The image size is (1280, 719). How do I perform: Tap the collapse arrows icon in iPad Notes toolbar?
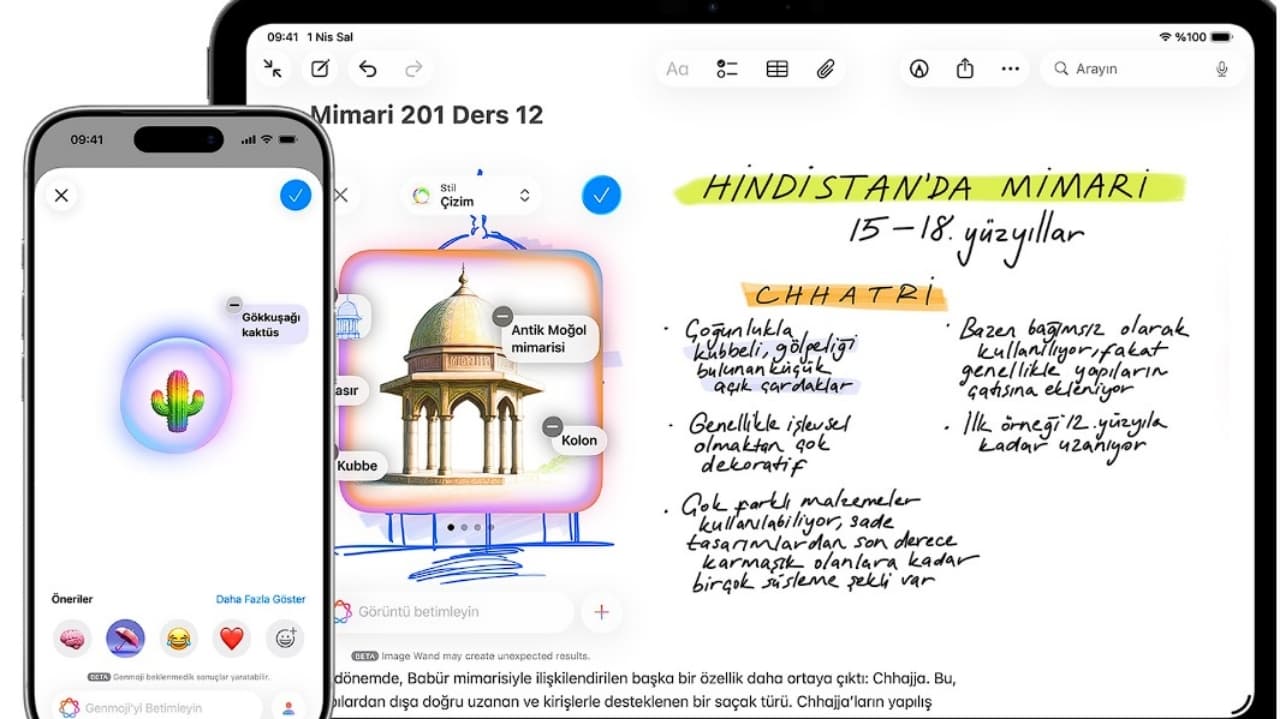[272, 68]
